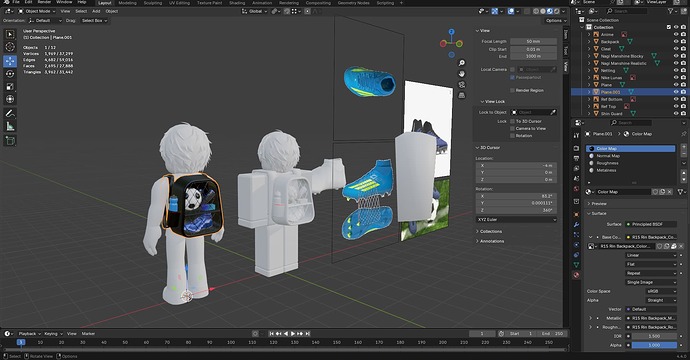
Task: Pin the properties editor context
Action: click(x=684, y=134)
